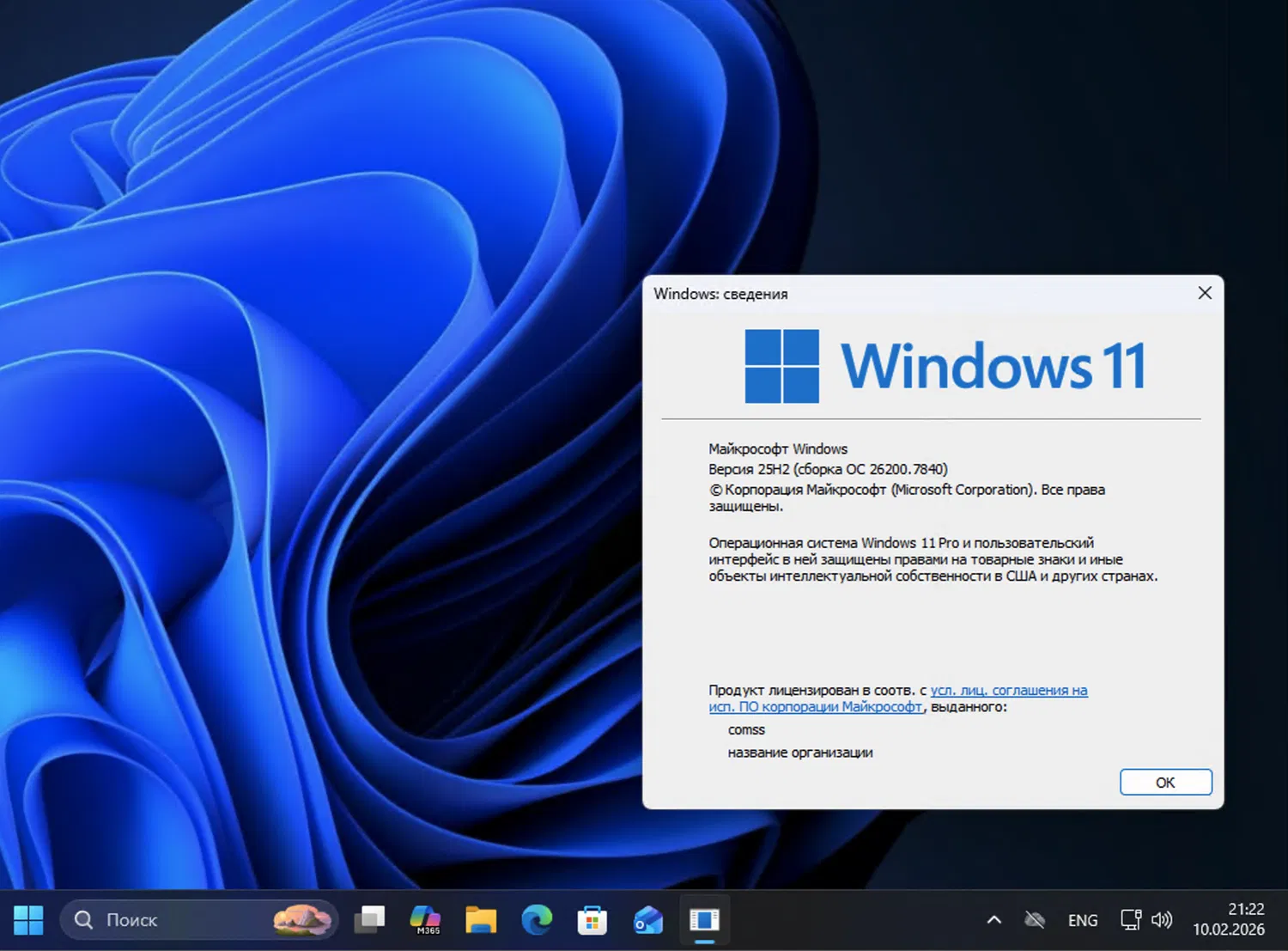Image resolution: width=1288 pixels, height=951 pixels.
Task: Close the Windows: сведения dialog
Action: click(x=1205, y=293)
